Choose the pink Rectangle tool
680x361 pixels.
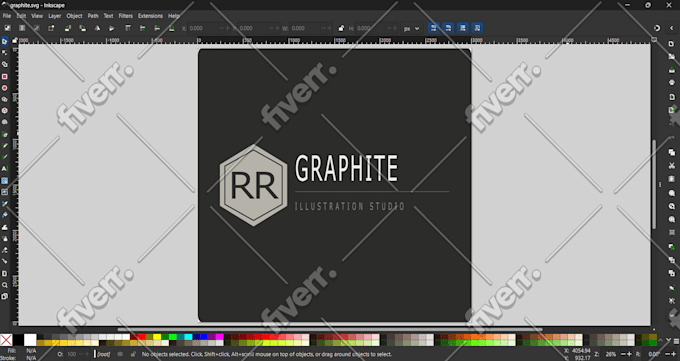4,76
